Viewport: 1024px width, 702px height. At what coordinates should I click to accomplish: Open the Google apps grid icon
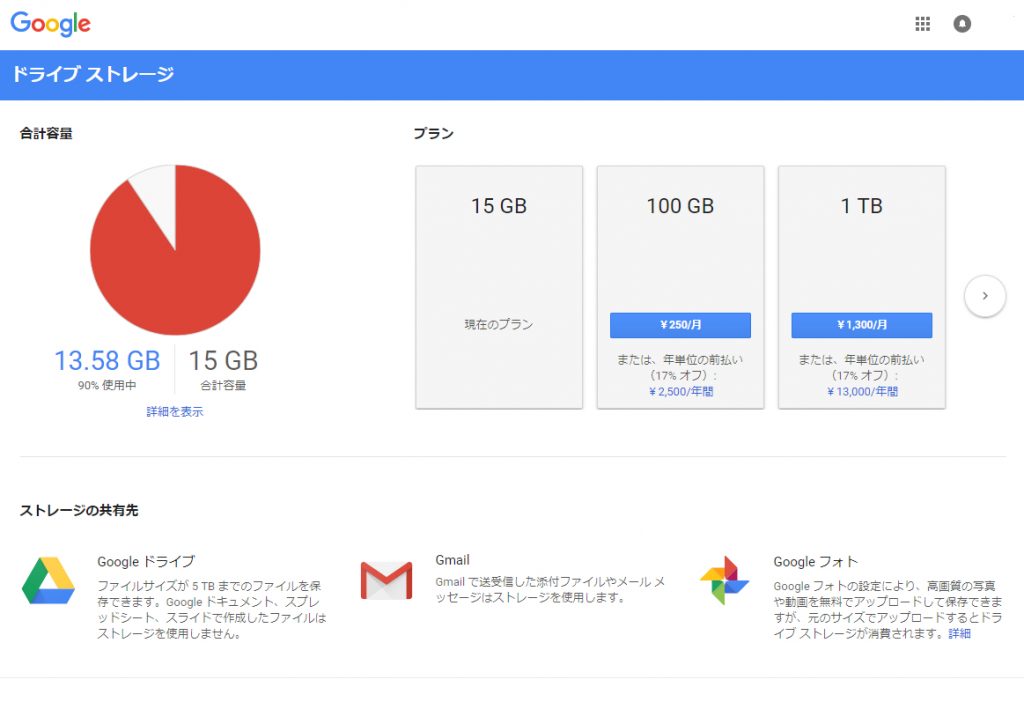tap(922, 24)
